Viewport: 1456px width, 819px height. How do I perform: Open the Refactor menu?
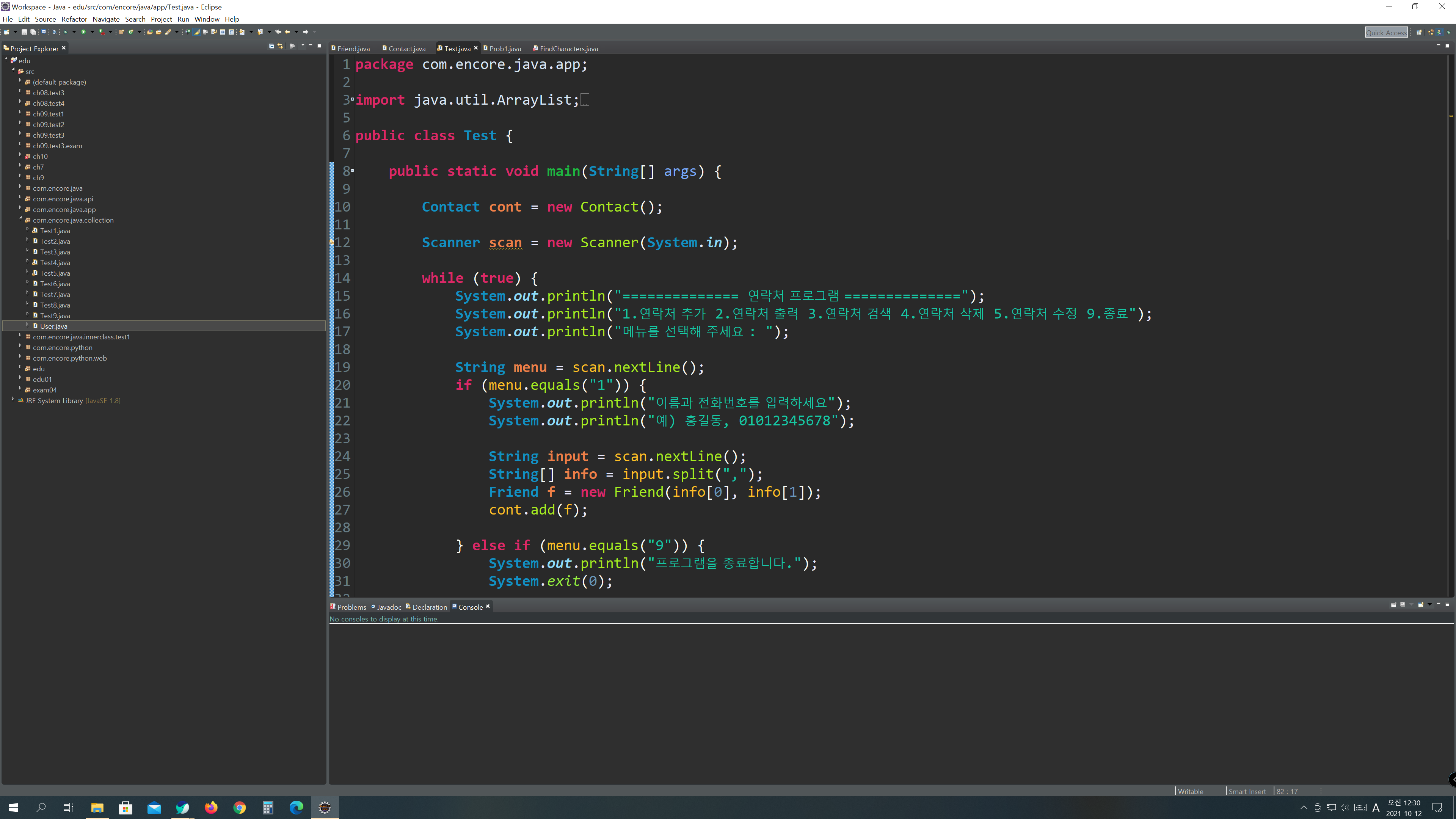point(74,19)
